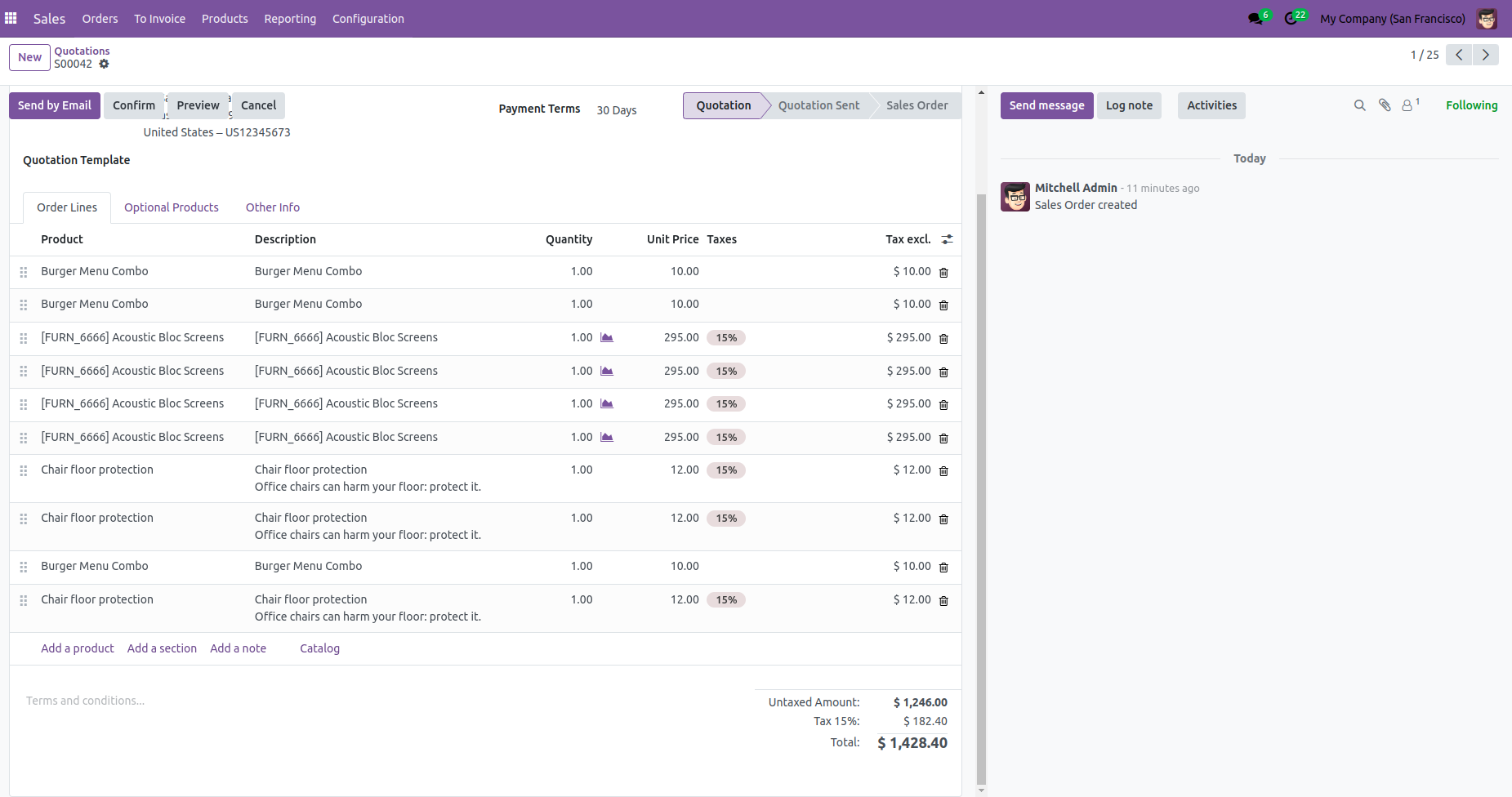This screenshot has height=797, width=1512.
Task: Click the Add a product link
Action: coord(78,648)
